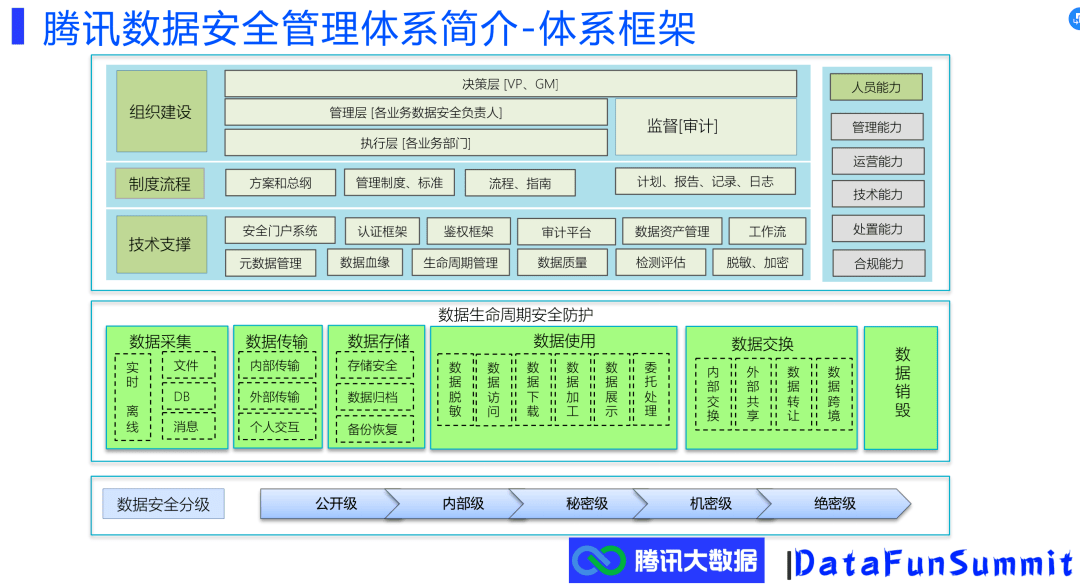Select the 脱敏、加密 box

point(758,263)
